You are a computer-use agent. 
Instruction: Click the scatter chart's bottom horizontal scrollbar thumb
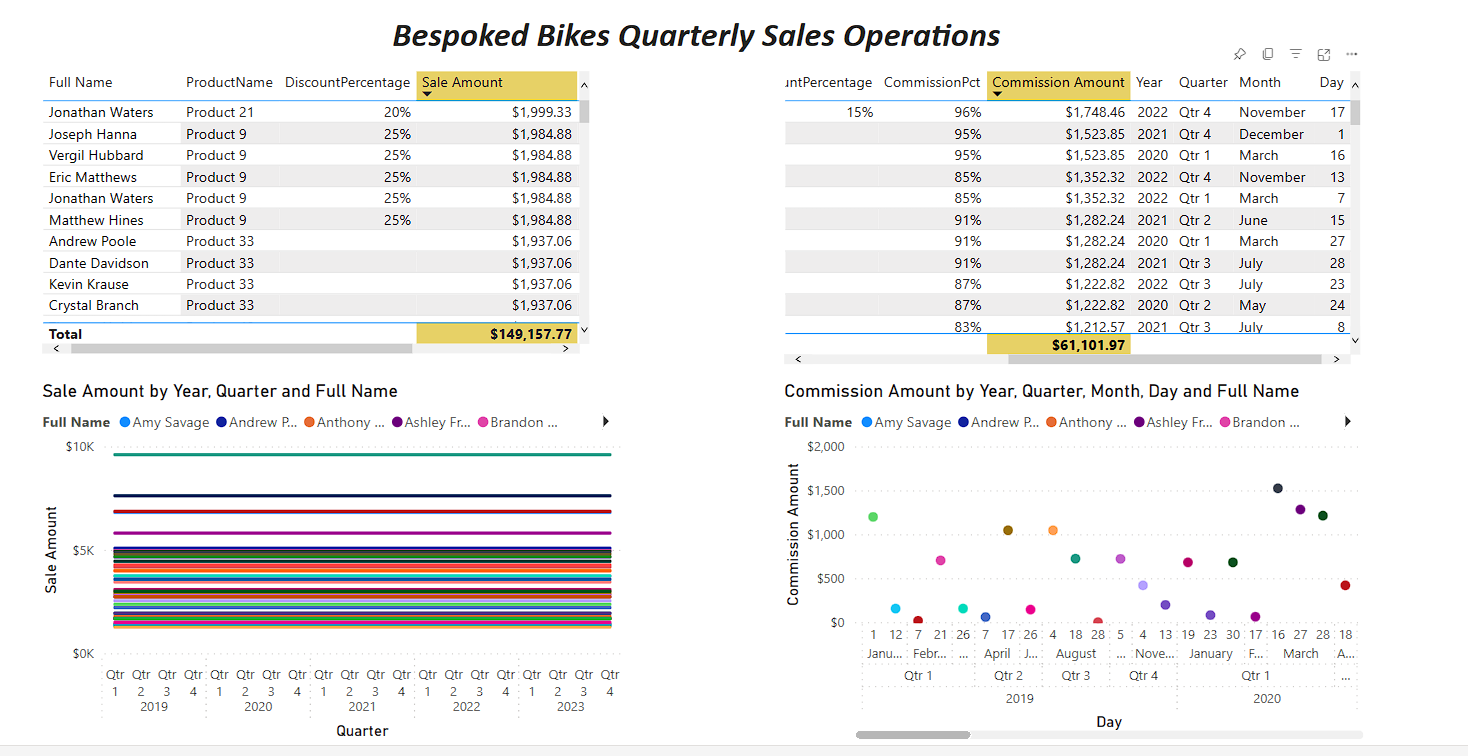913,735
